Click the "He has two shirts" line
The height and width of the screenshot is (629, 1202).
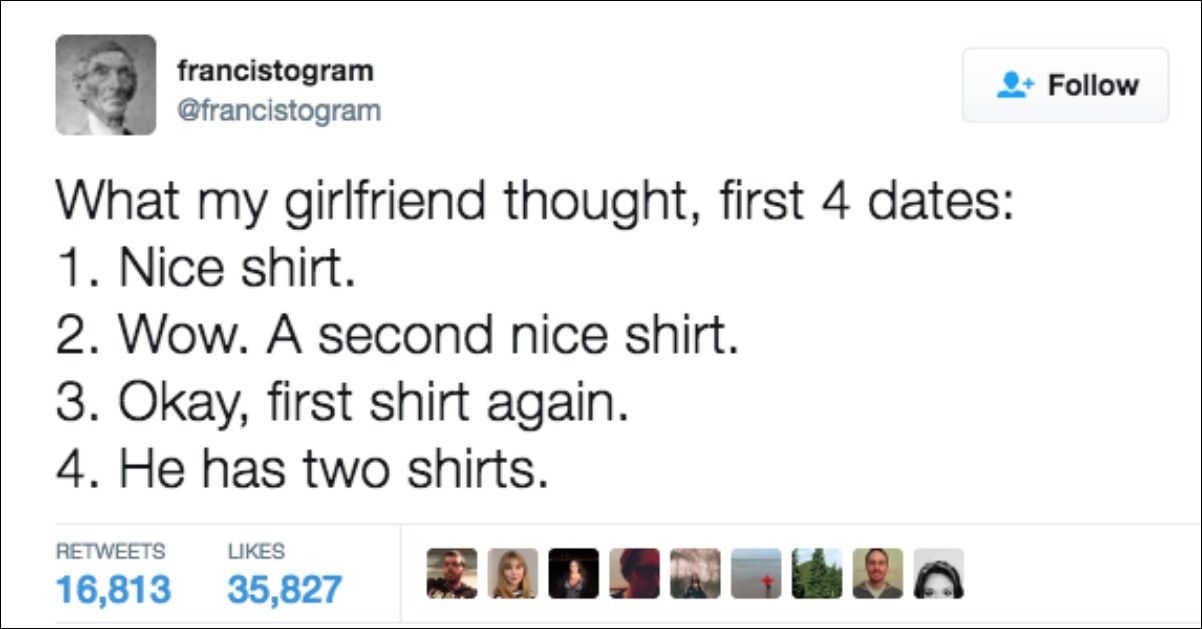pyautogui.click(x=301, y=469)
